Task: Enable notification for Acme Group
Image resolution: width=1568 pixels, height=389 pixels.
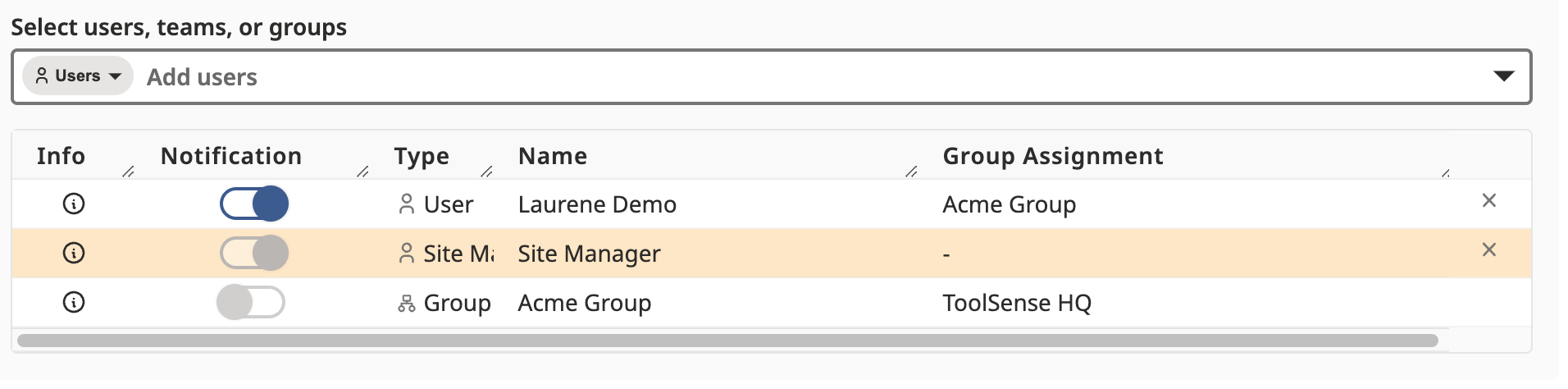Action: click(x=251, y=302)
